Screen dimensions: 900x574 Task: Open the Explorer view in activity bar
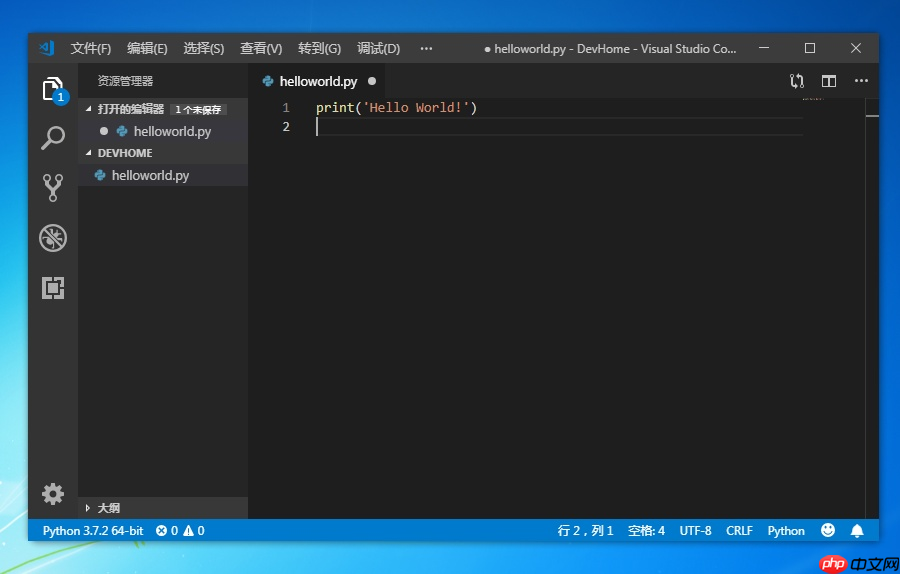pyautogui.click(x=53, y=90)
